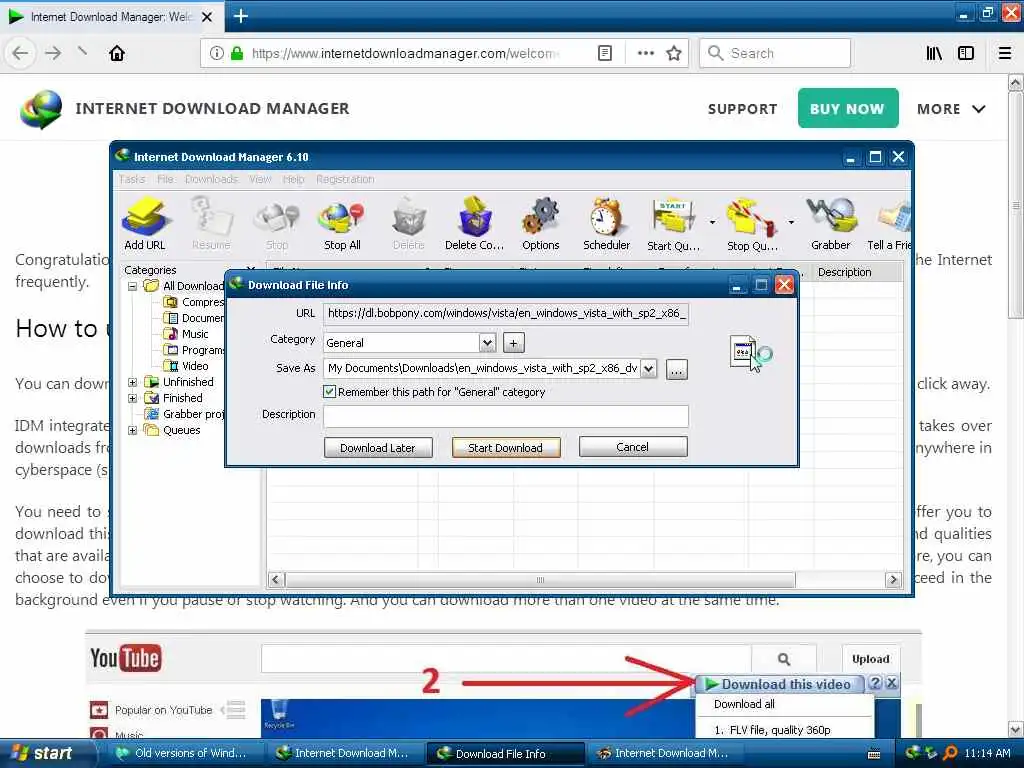Switch to Old versions of Windows taskbar item
This screenshot has width=1024, height=768.
pyautogui.click(x=182, y=753)
